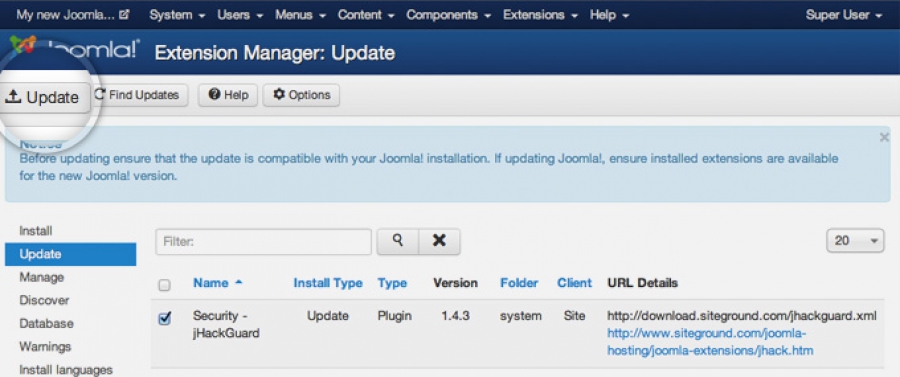900x377 pixels.
Task: Expand the Super User dropdown
Action: [x=843, y=15]
